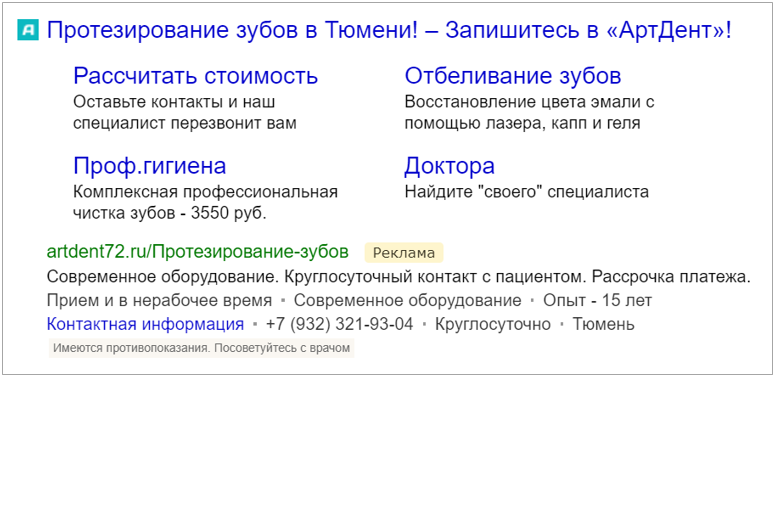
Task: Open the «Проф.гигиена» sitelink
Action: [149, 166]
